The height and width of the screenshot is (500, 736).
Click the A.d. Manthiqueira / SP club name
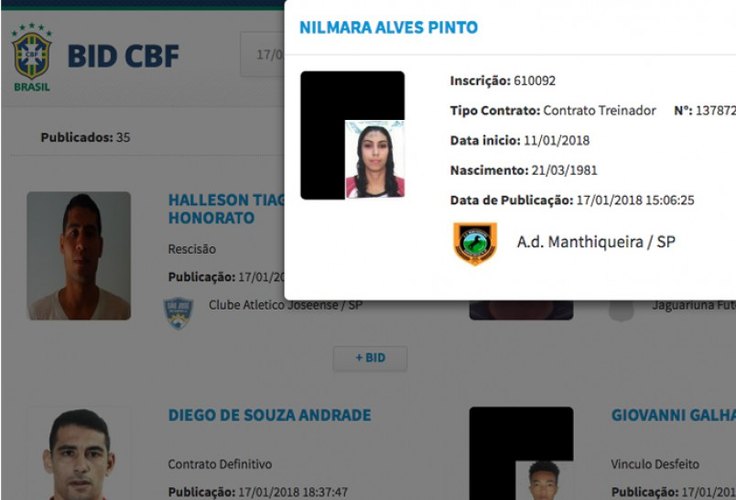(x=596, y=242)
